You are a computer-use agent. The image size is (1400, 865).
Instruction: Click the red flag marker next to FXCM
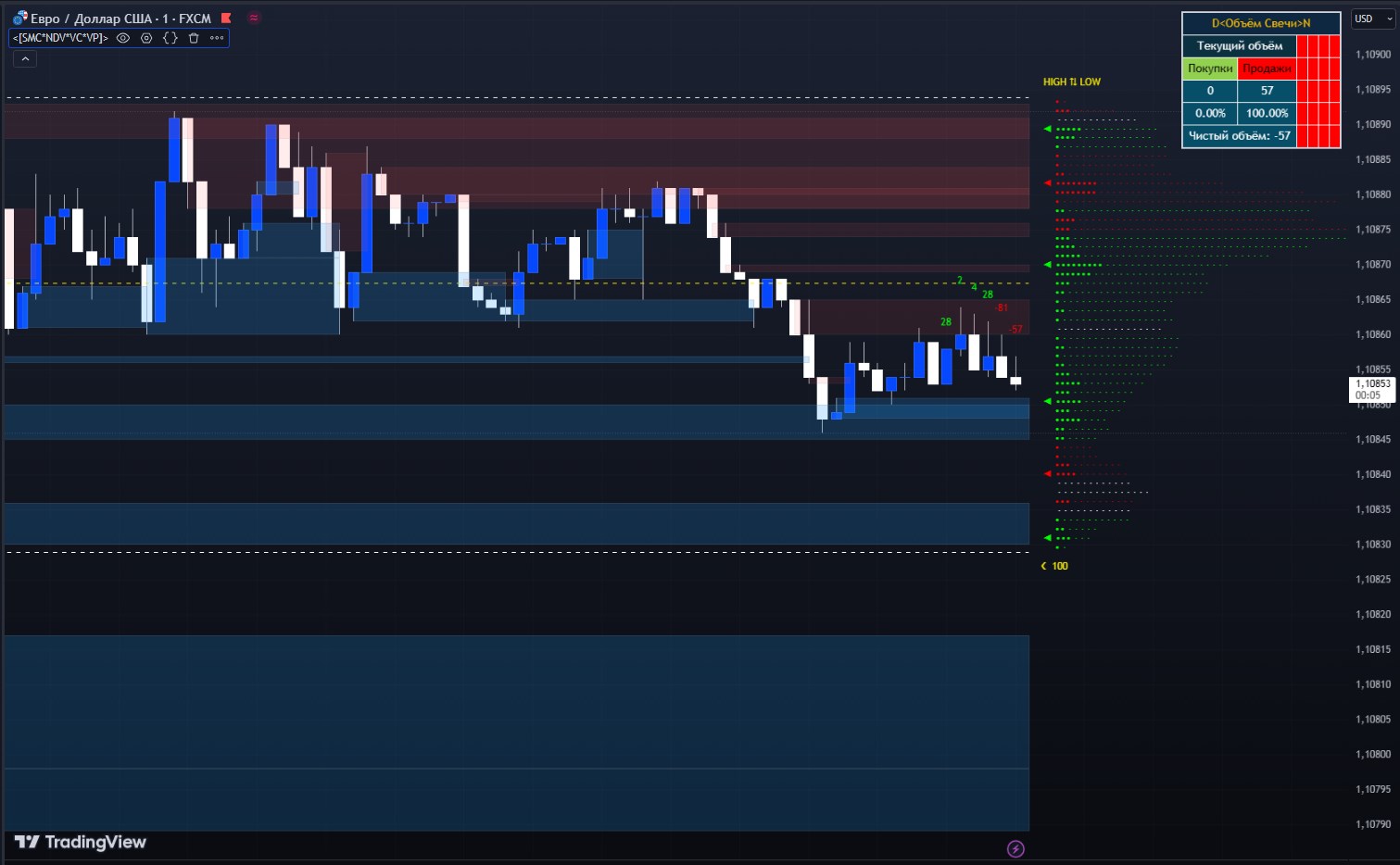point(226,18)
